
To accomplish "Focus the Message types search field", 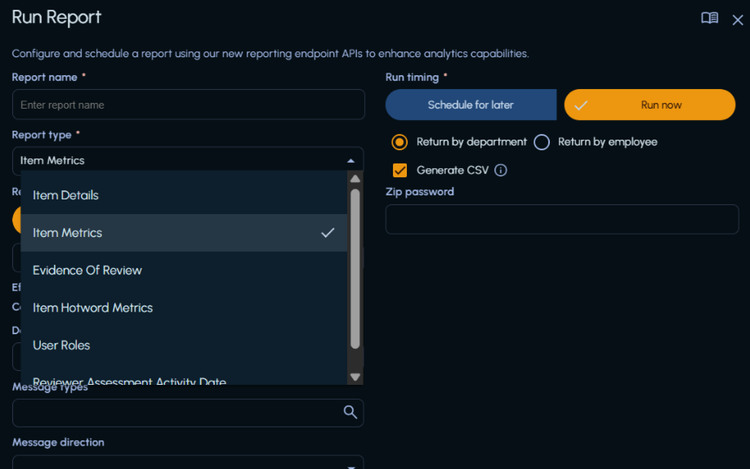I will click(x=188, y=413).
